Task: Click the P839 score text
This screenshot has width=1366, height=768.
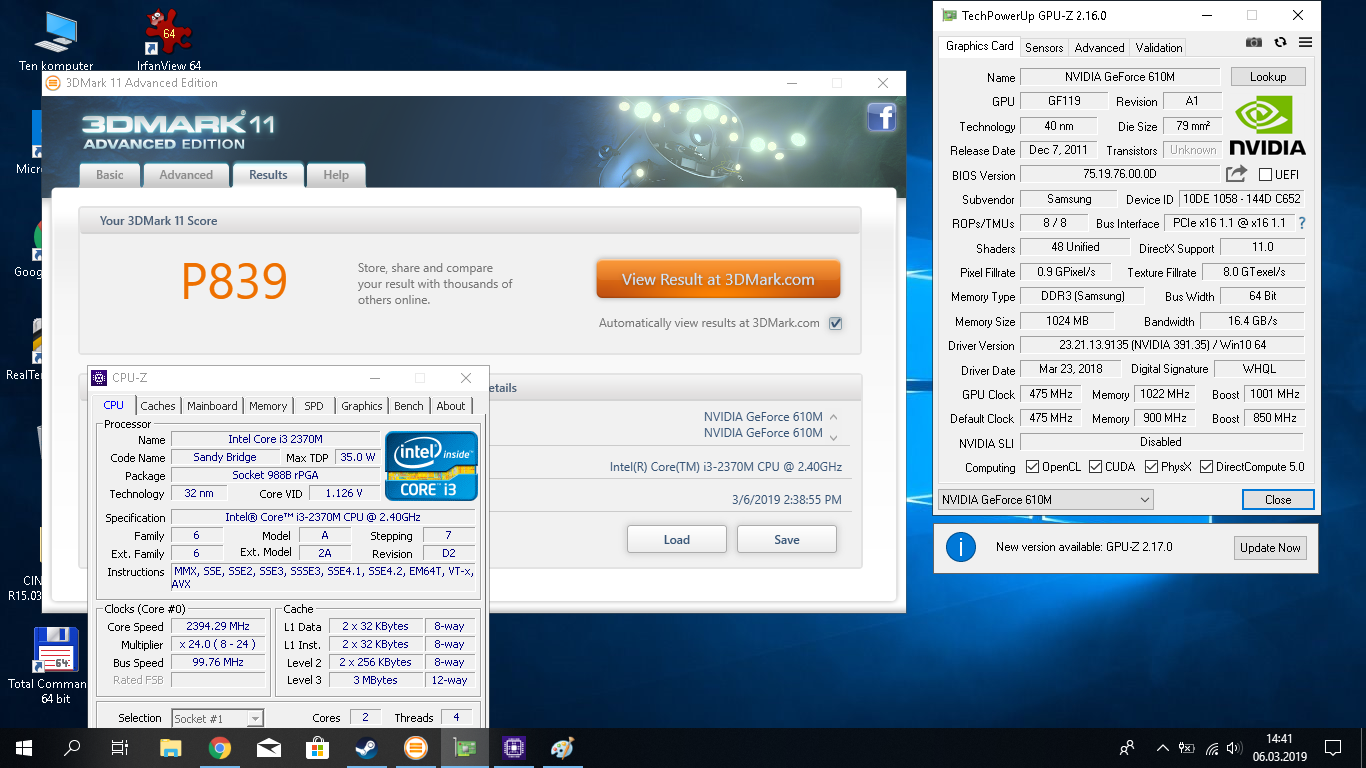Action: pyautogui.click(x=234, y=281)
